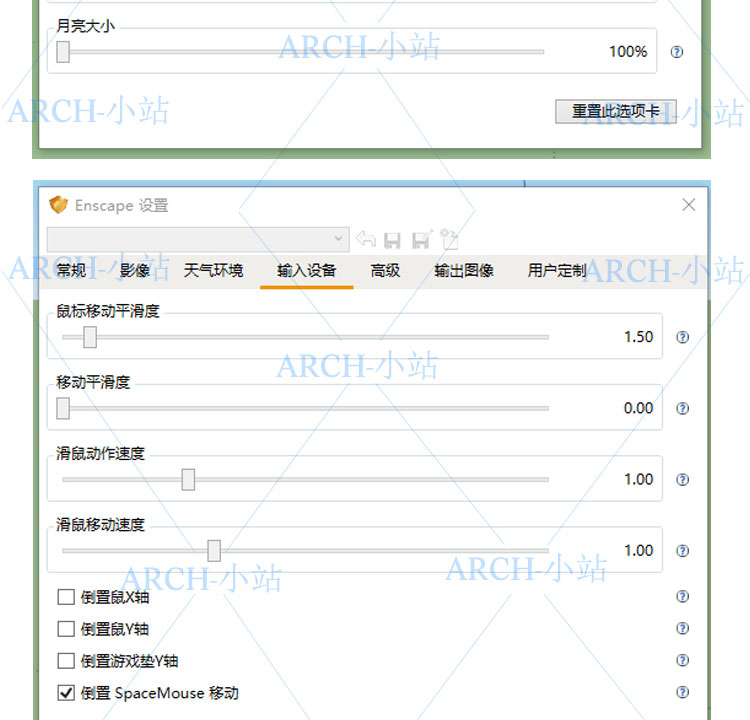Open the preset dropdown list
Viewport: 750px width, 720px height.
click(x=339, y=239)
